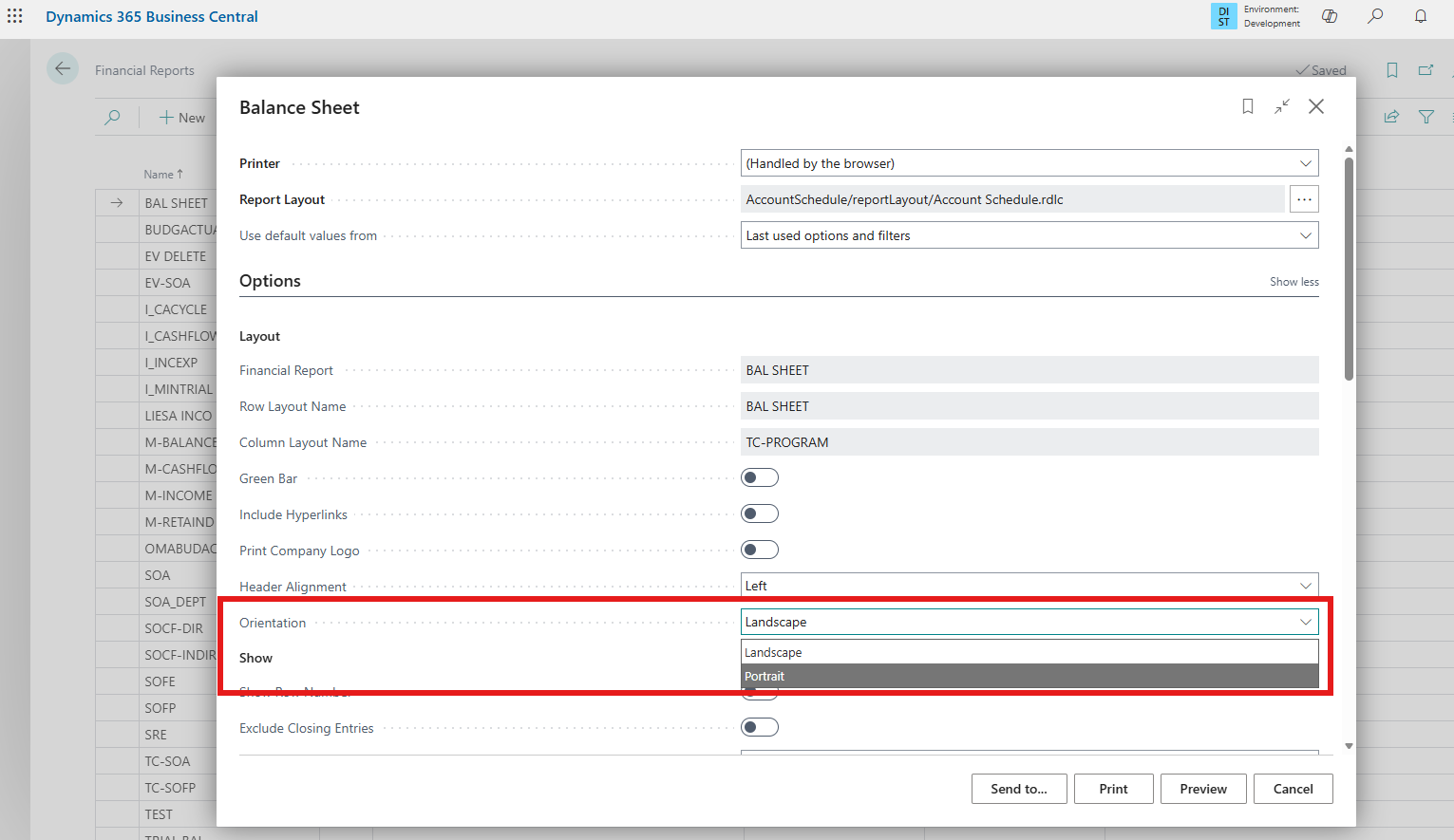Go back with the arrow button

63,68
